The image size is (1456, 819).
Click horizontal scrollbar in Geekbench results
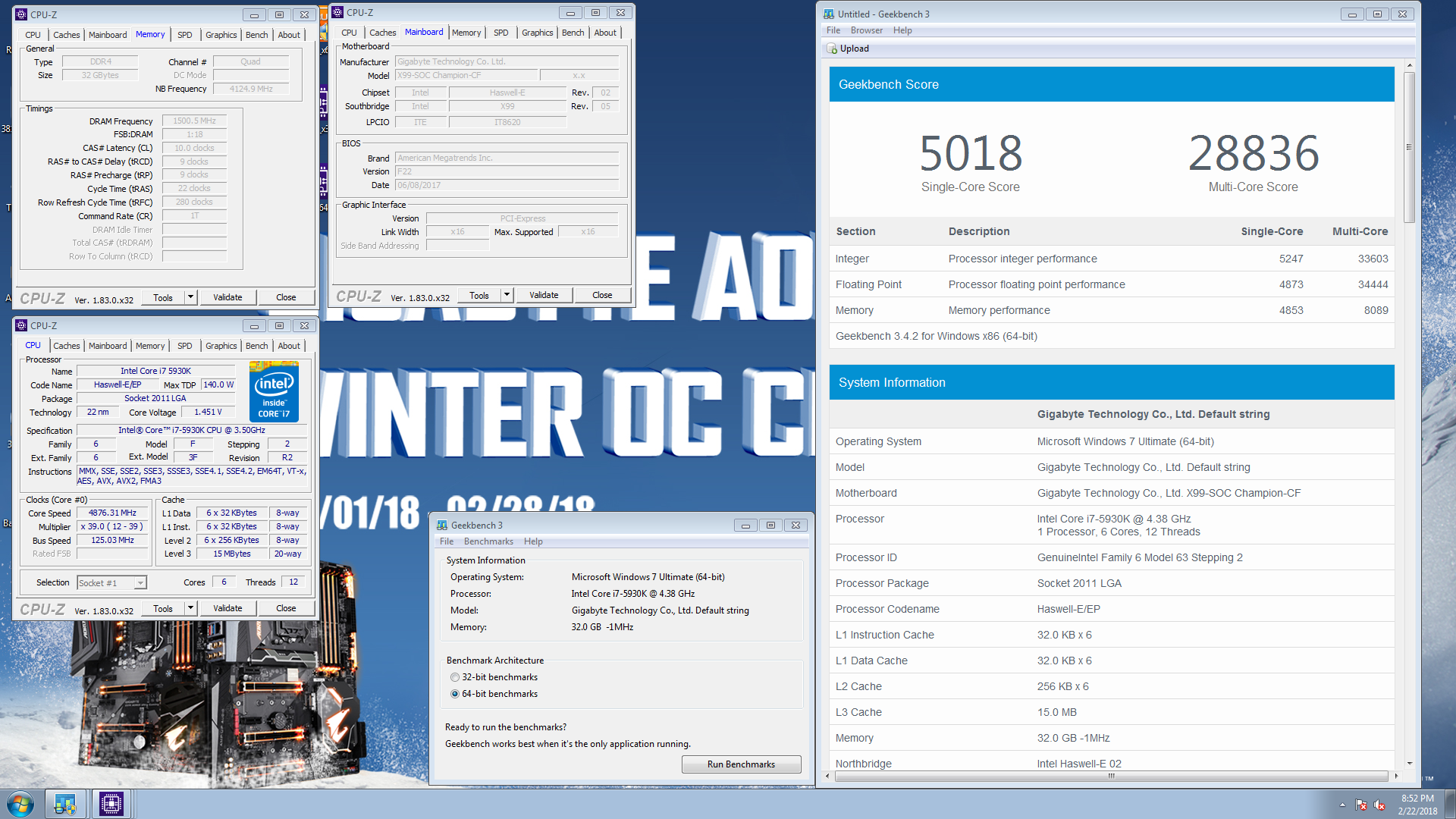pyautogui.click(x=1111, y=776)
